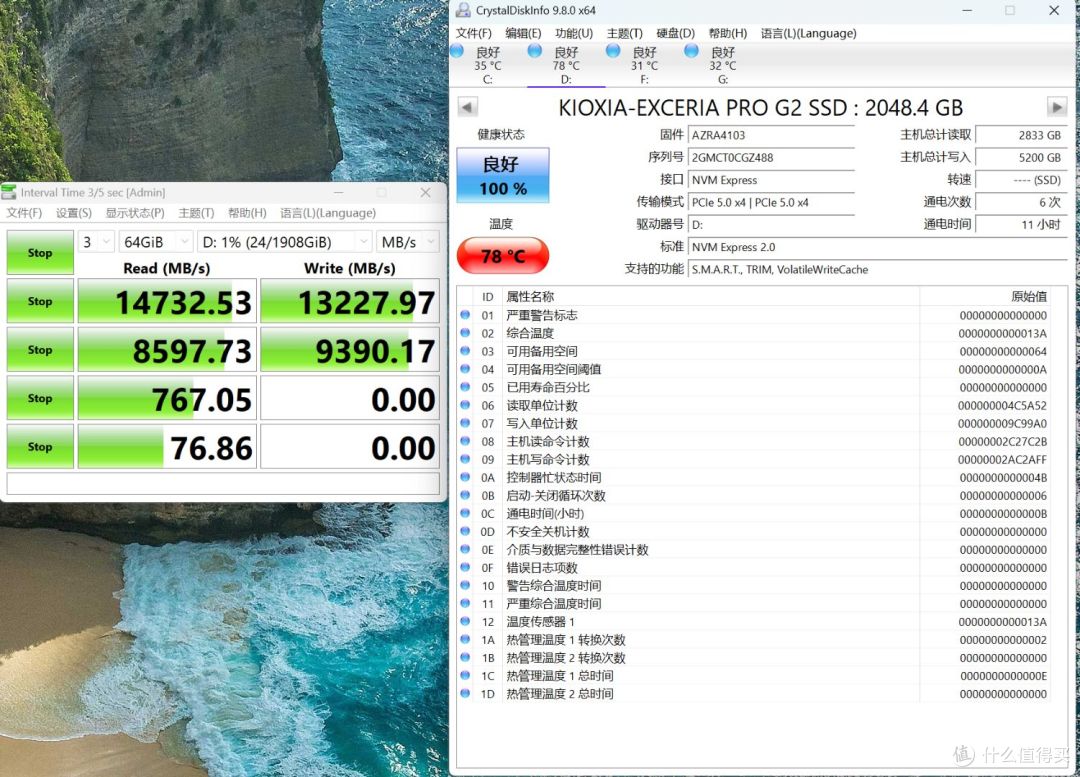Click the 属性名称 column header
This screenshot has height=777, width=1080.
click(x=711, y=297)
